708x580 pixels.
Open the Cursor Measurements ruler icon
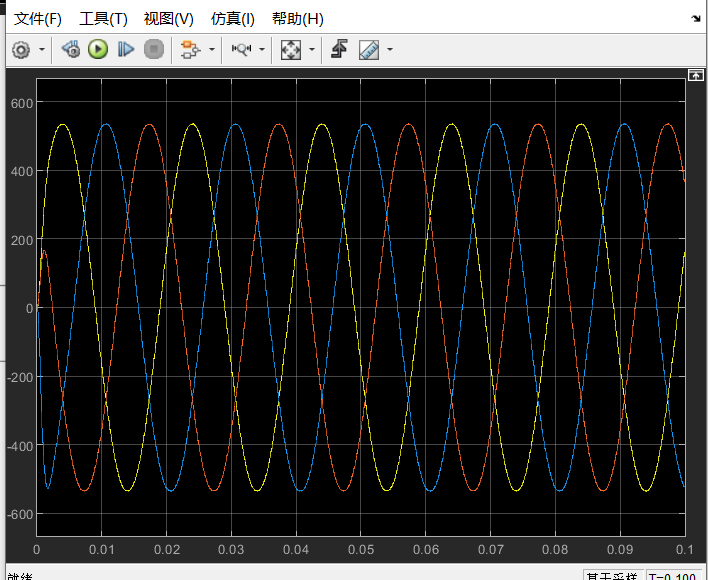368,49
